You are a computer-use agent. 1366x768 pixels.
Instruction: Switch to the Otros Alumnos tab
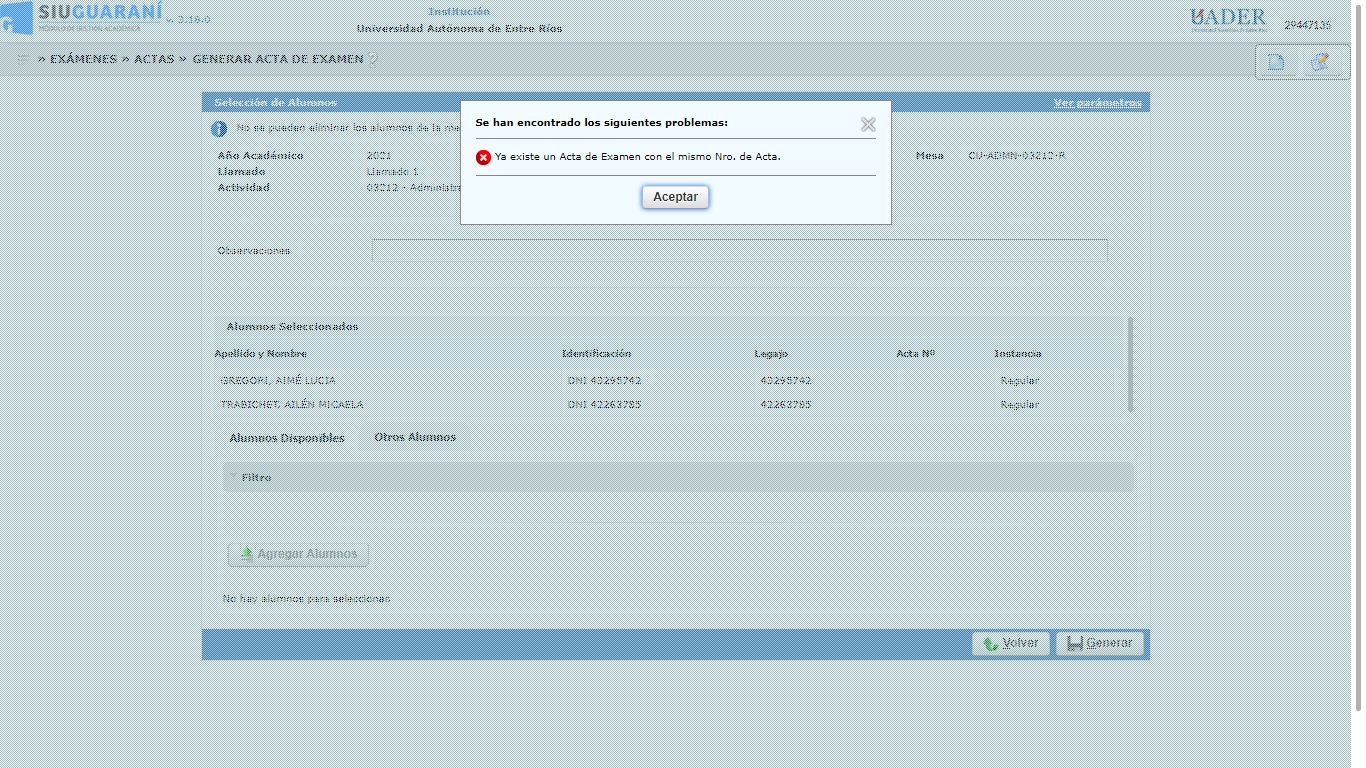pos(415,437)
